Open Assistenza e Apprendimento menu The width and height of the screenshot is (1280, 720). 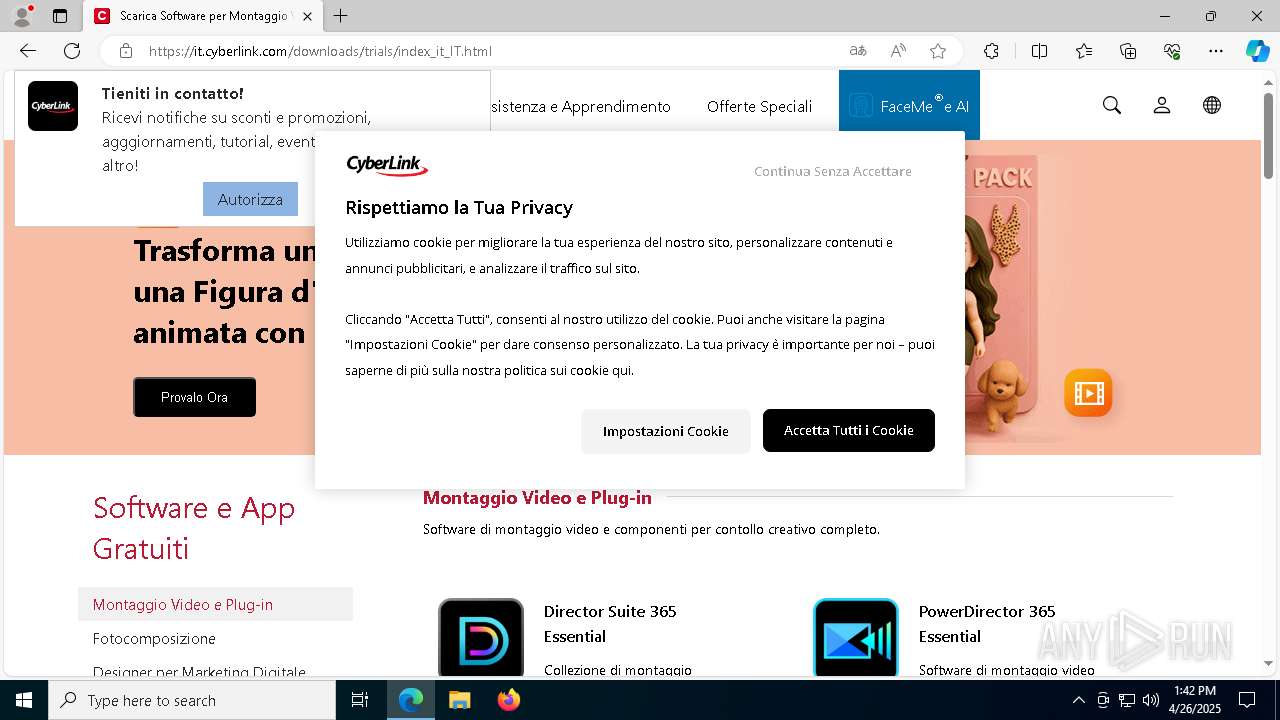(x=581, y=106)
